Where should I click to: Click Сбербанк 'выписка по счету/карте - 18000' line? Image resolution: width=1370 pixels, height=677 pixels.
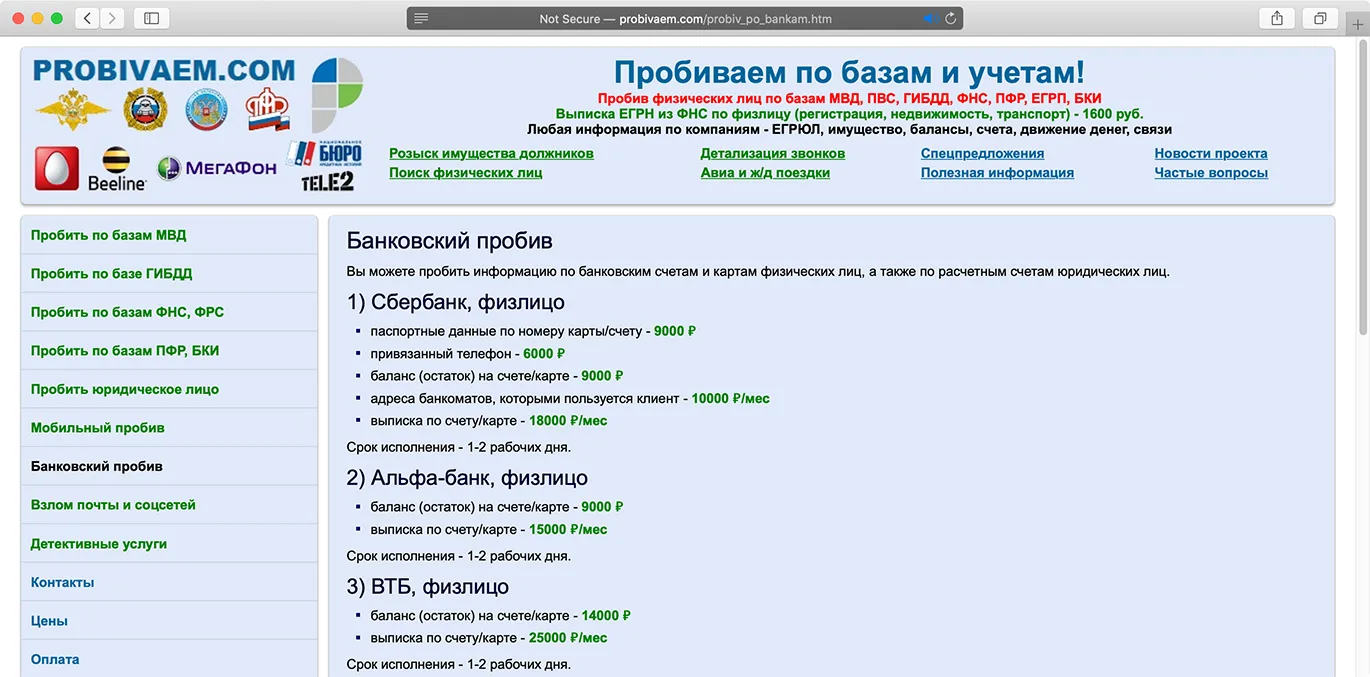pos(488,420)
